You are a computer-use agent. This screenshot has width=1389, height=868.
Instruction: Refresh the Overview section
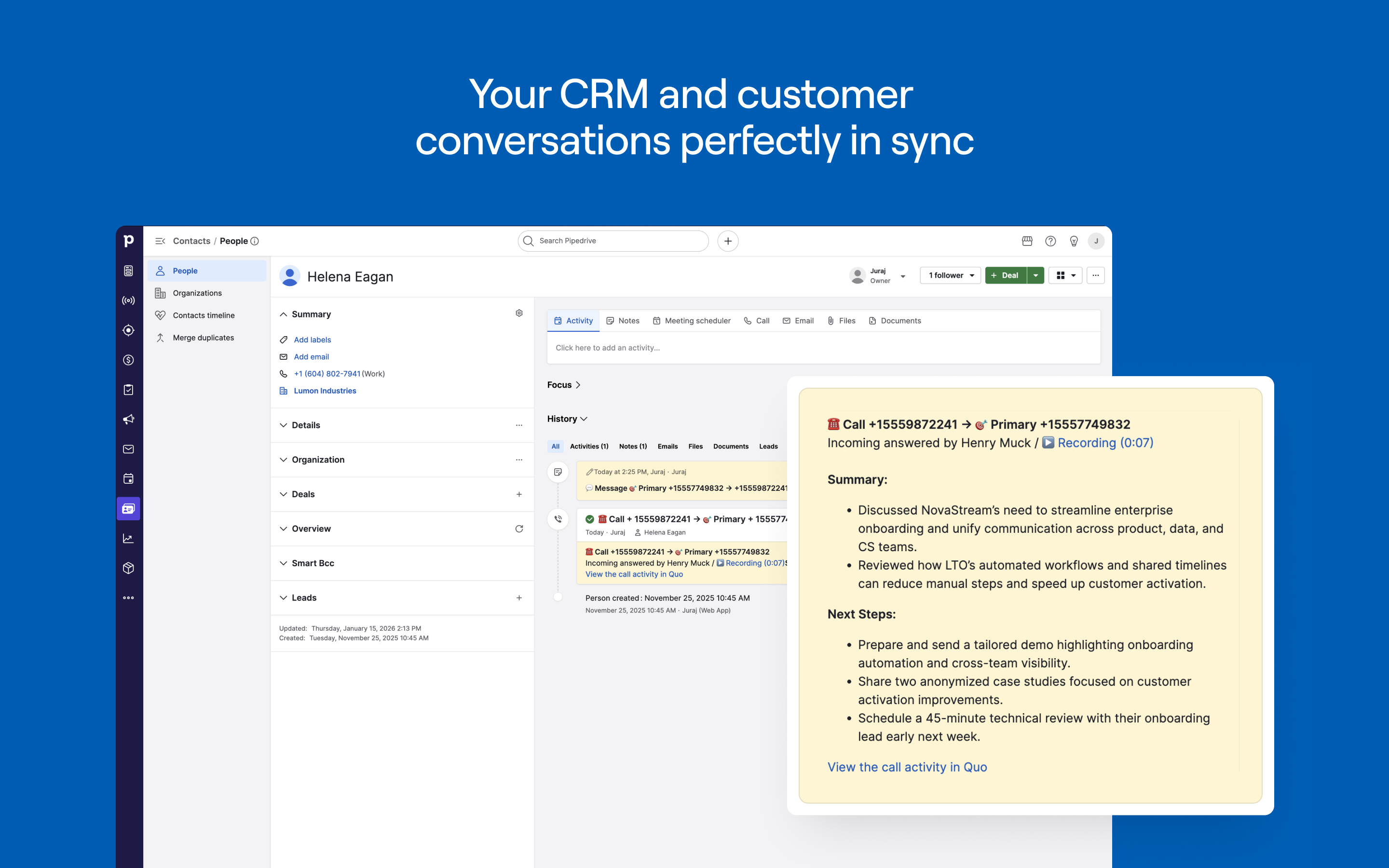tap(519, 529)
